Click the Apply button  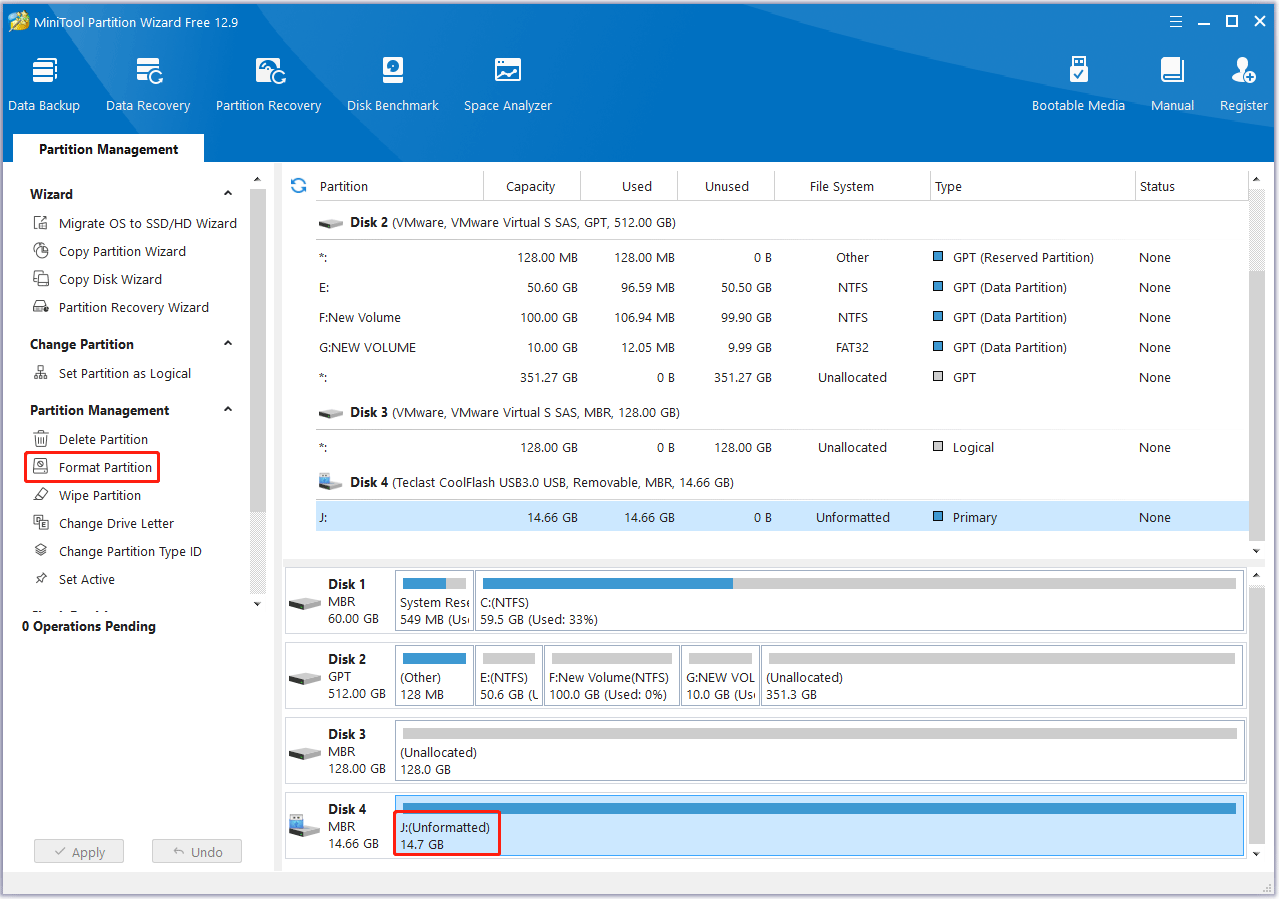78,852
